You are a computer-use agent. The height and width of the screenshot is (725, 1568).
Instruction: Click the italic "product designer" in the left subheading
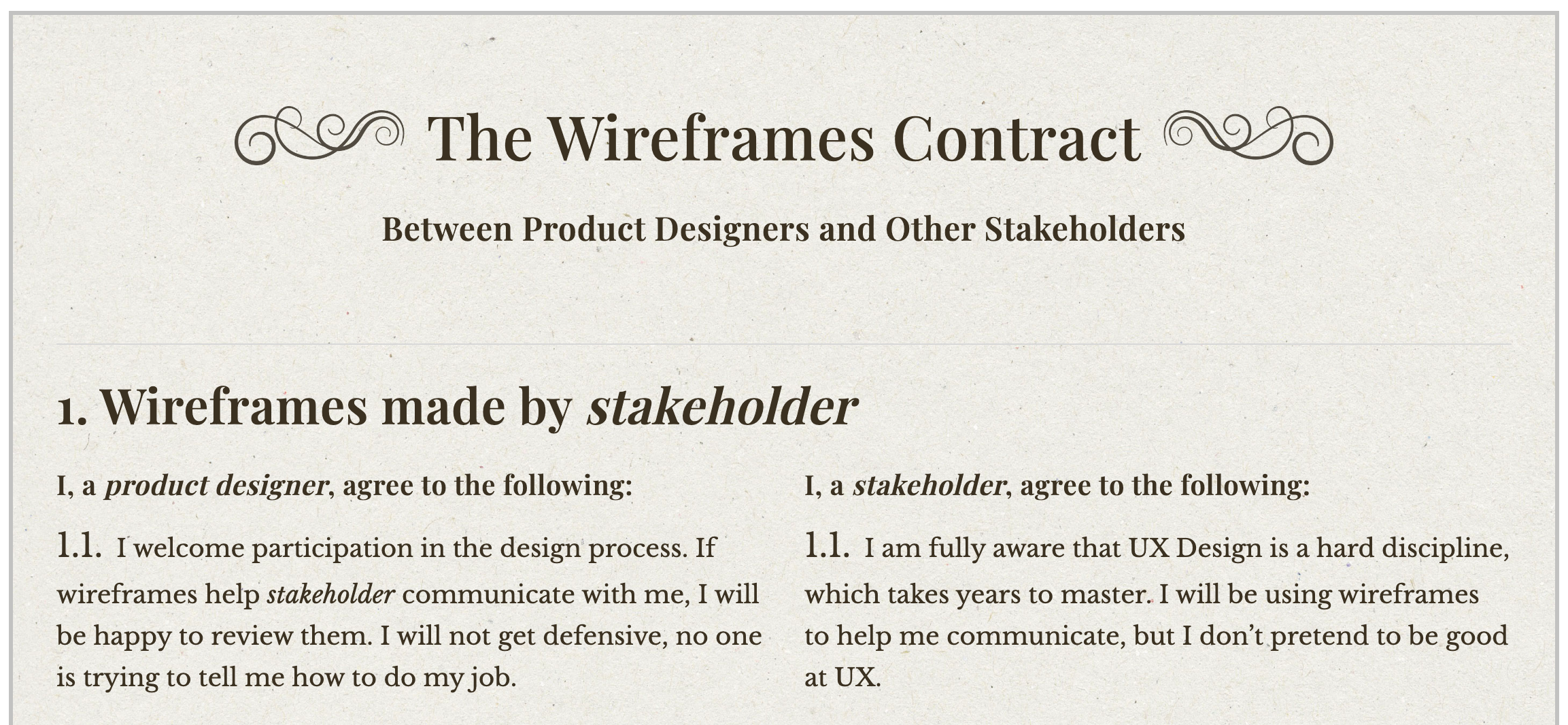216,486
